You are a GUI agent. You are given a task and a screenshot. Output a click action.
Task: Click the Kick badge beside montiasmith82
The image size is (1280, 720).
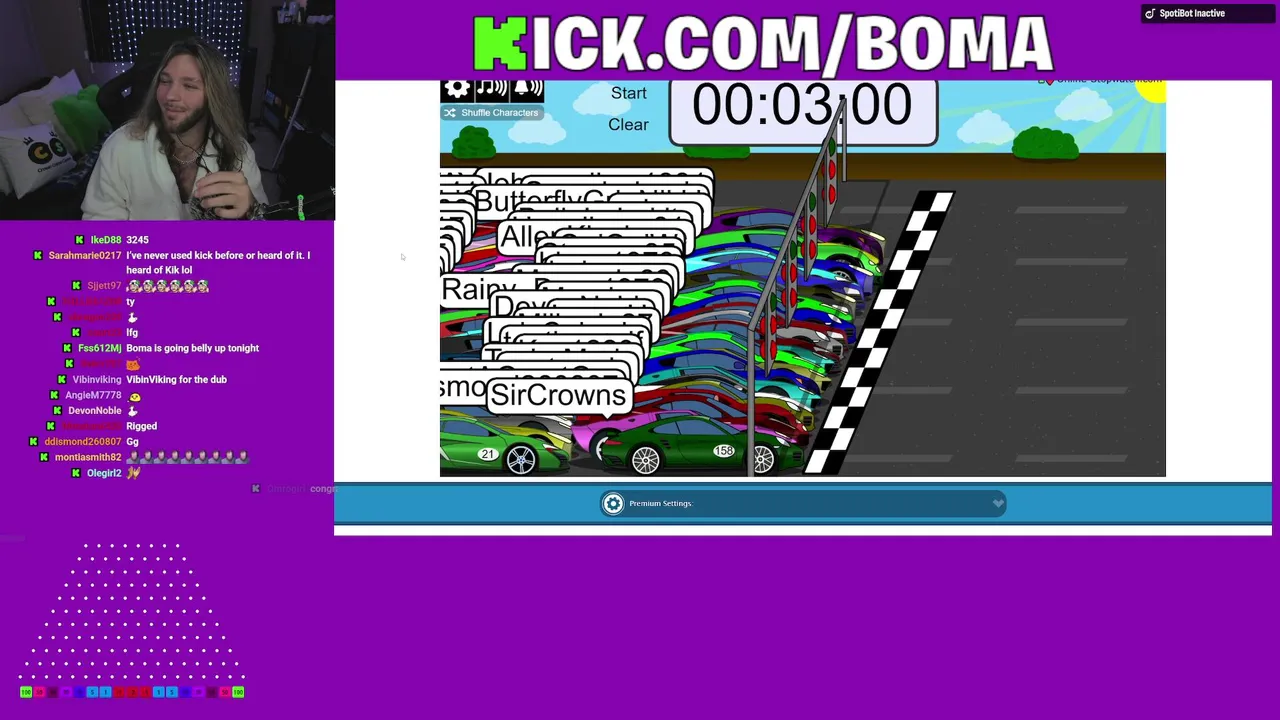click(43, 458)
